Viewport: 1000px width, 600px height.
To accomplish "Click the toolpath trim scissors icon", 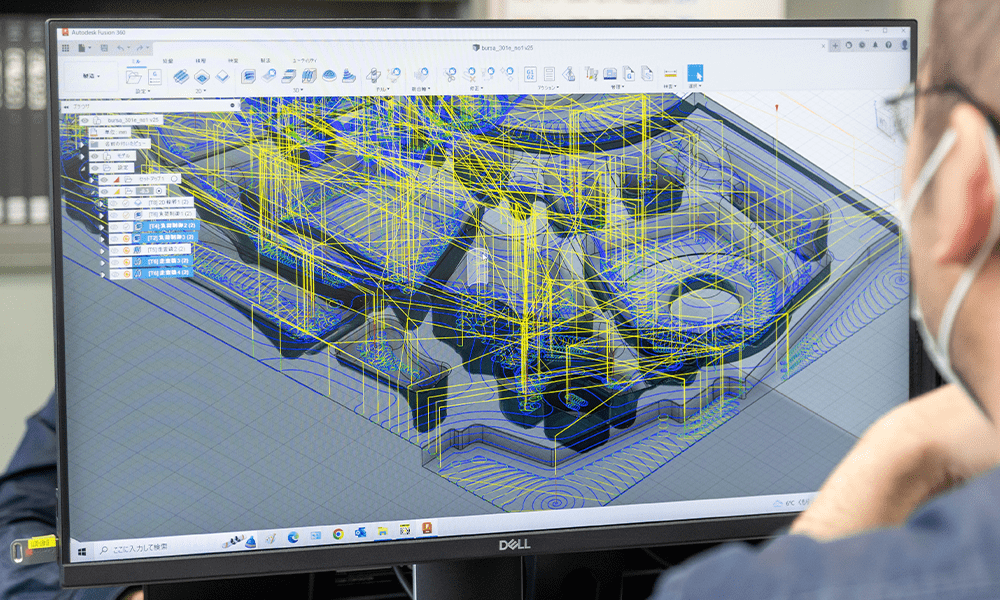I will click(x=450, y=75).
